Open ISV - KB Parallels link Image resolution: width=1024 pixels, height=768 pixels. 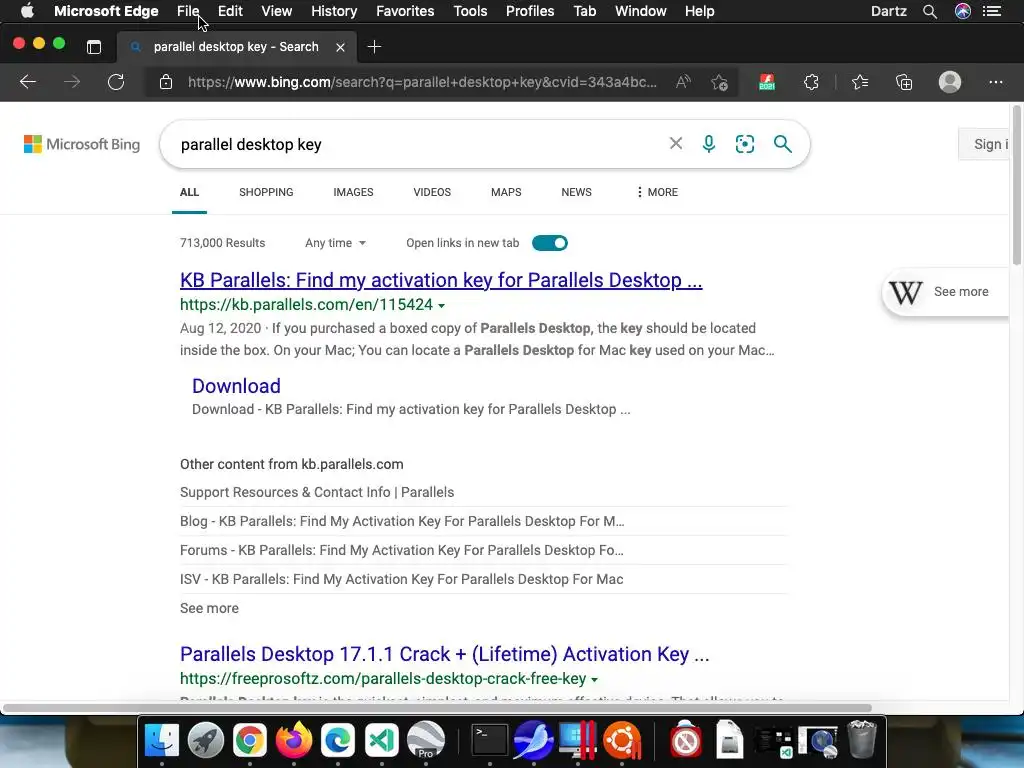(402, 579)
